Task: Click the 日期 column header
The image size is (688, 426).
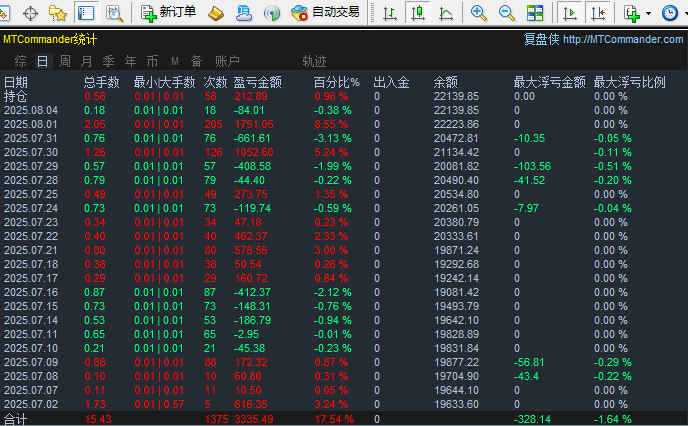Action: point(16,82)
